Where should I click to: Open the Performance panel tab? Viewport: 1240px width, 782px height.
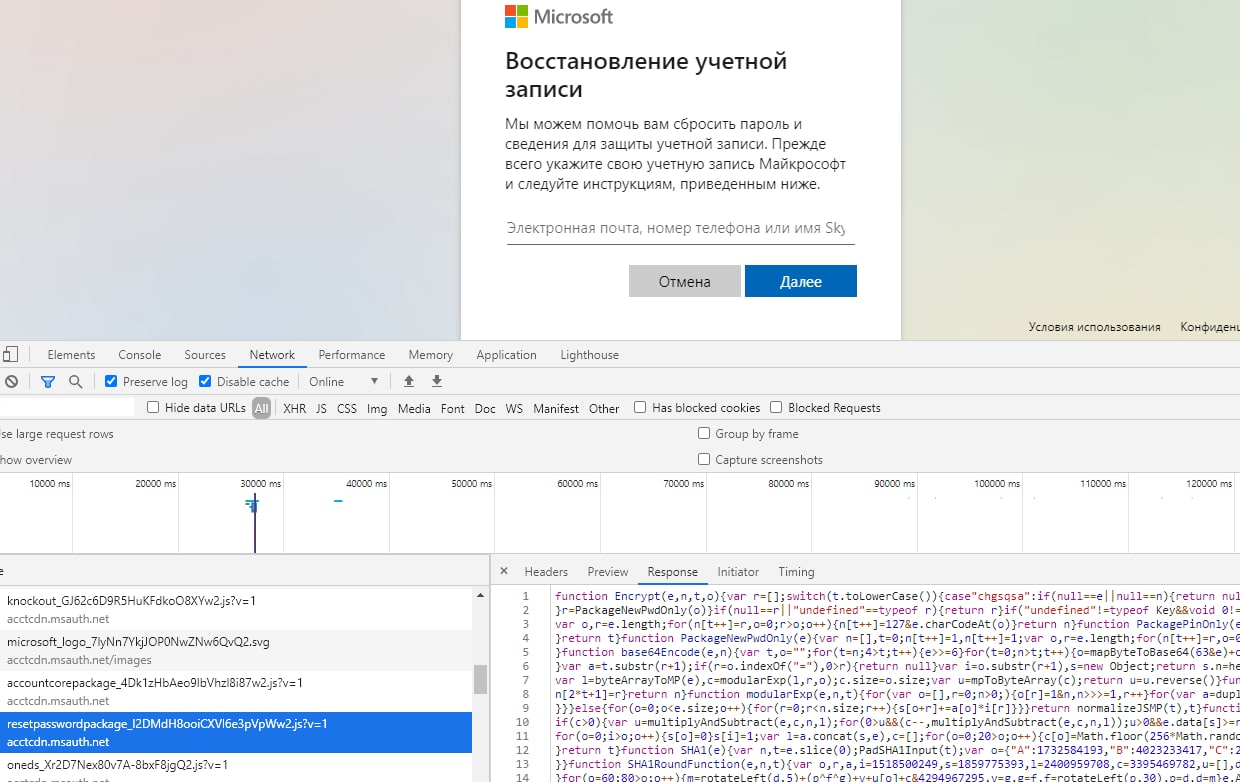tap(352, 354)
